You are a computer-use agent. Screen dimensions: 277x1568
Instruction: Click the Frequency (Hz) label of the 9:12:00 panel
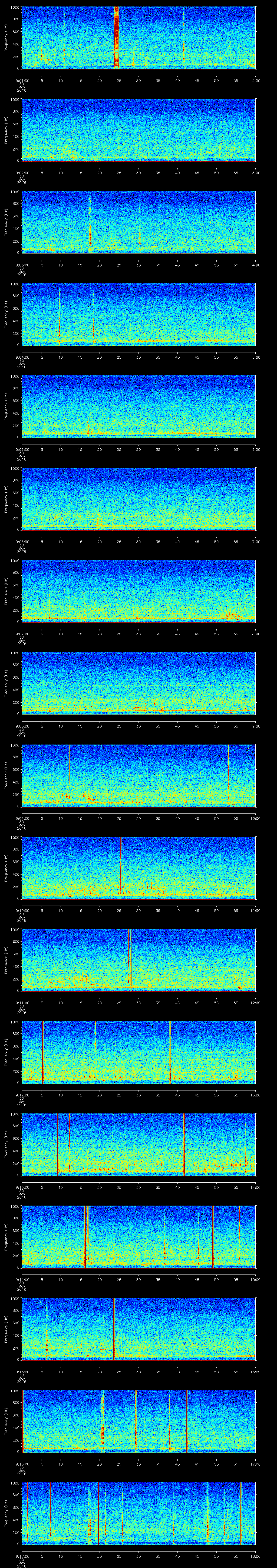pos(6,1052)
